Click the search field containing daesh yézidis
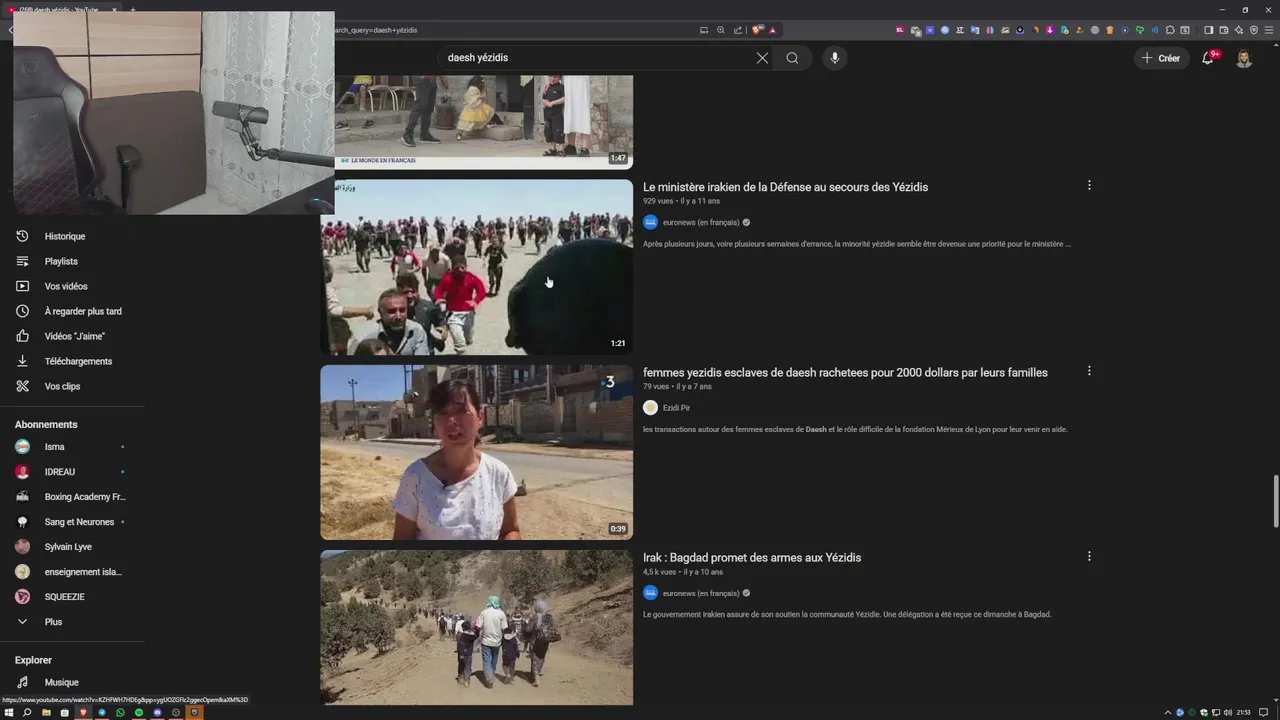 (597, 58)
